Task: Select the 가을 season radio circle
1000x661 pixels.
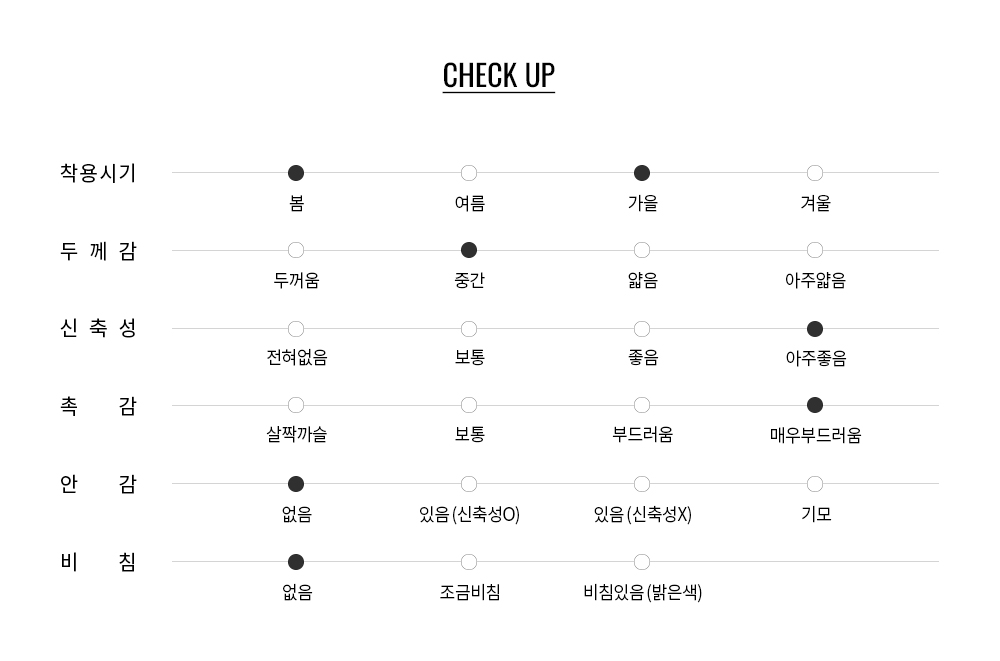Action: pos(642,173)
